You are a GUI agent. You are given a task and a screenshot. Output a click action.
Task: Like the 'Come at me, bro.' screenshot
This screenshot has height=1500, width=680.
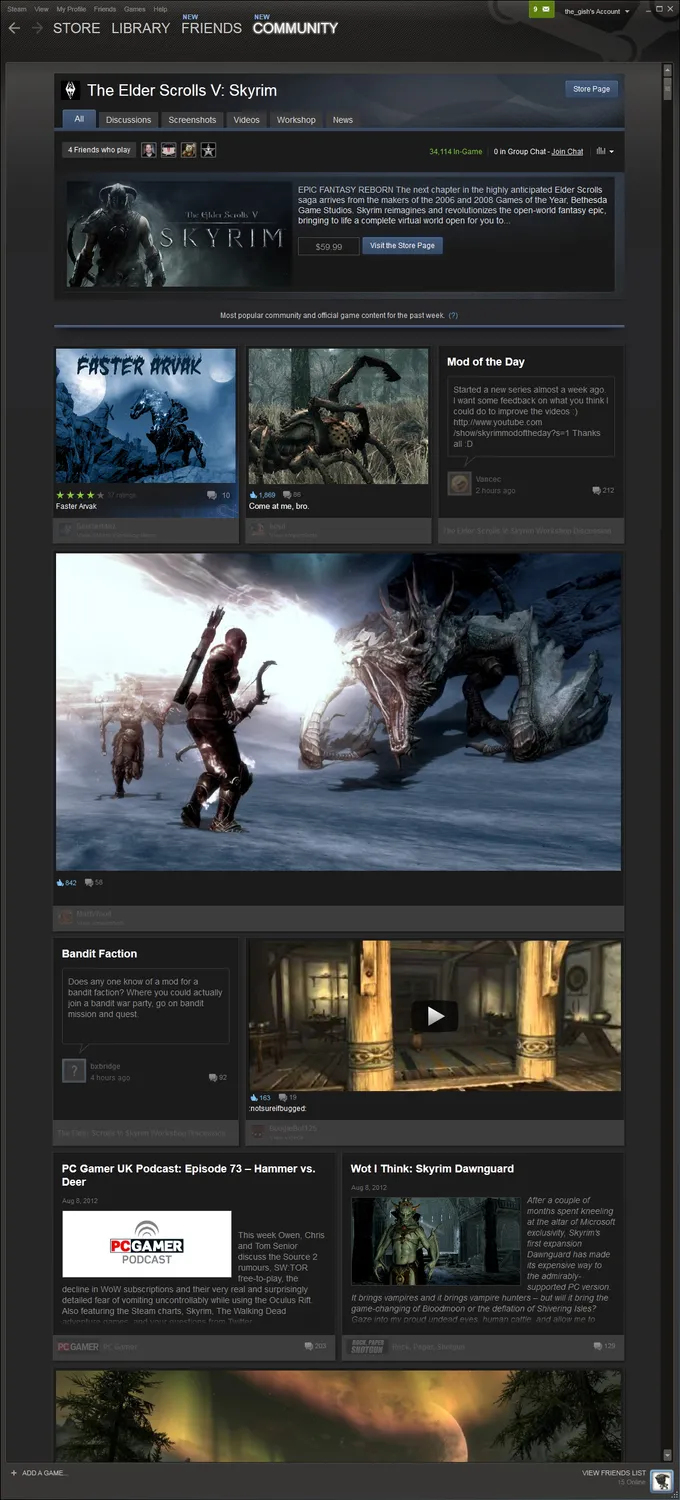(x=253, y=495)
